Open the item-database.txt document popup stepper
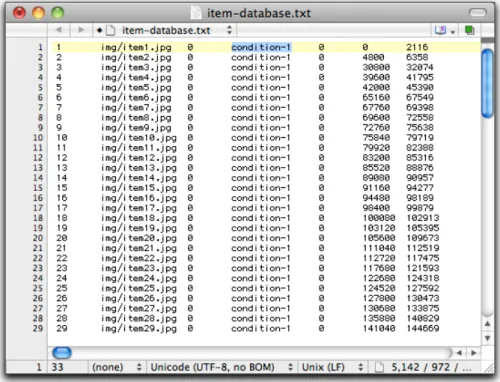The height and width of the screenshot is (382, 500). point(229,30)
